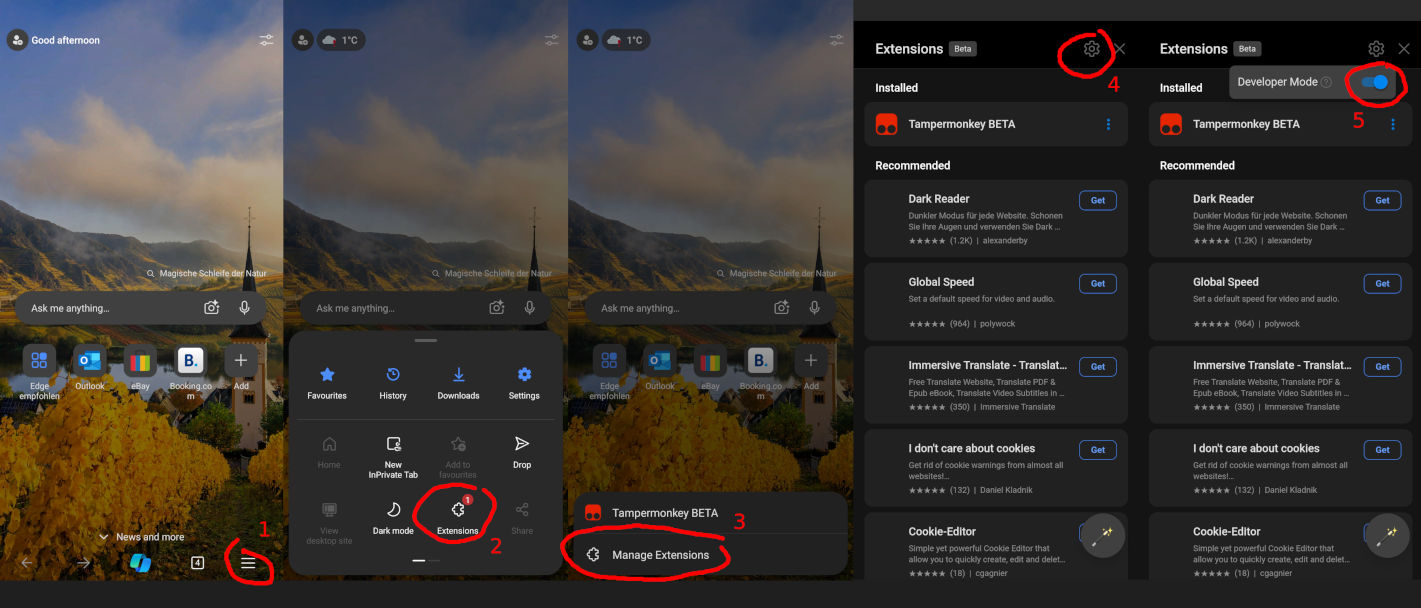Click Get for I don't care about cookies
Screen dimensions: 1421x608
pyautogui.click(x=1097, y=449)
